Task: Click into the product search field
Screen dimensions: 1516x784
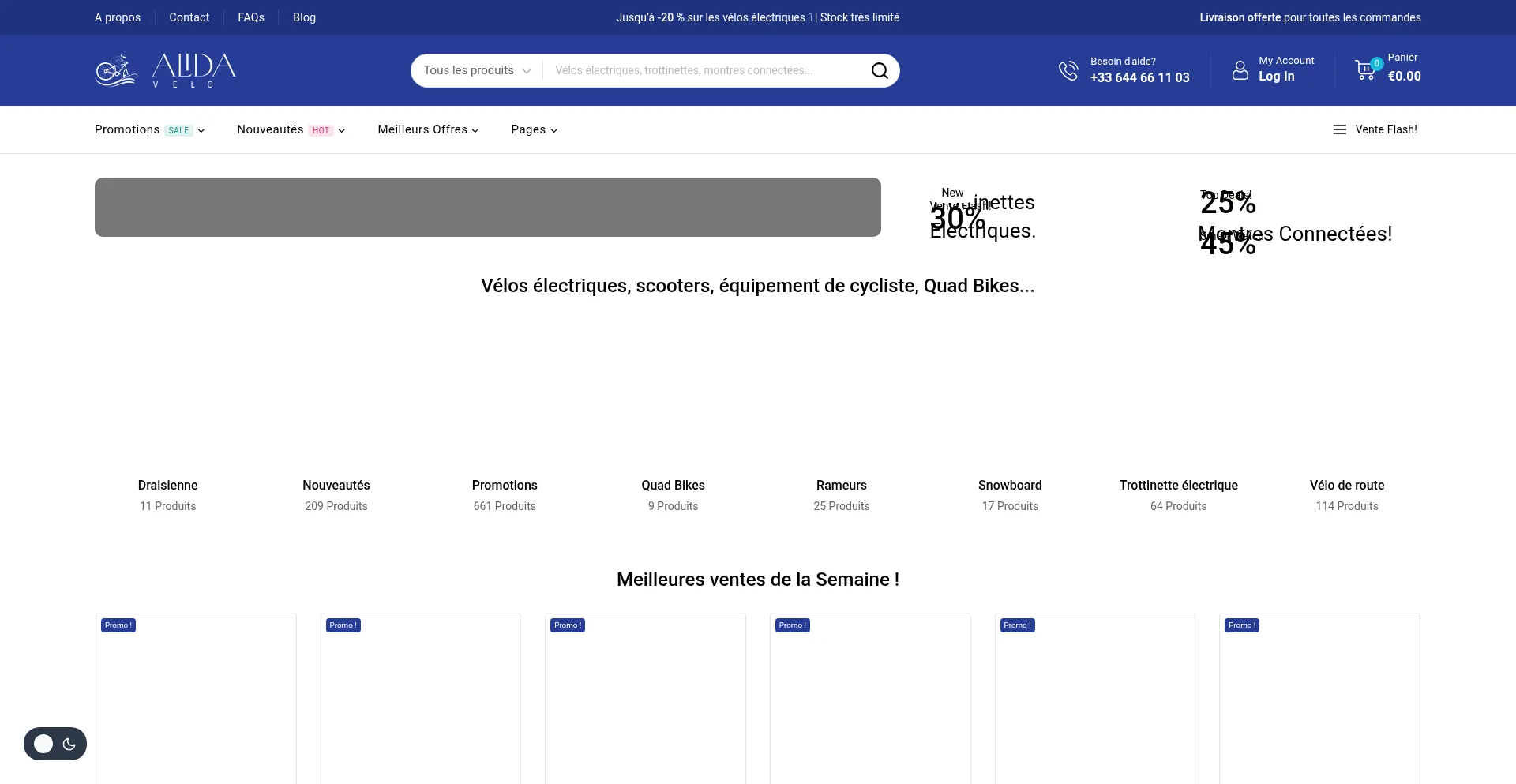Action: [703, 70]
